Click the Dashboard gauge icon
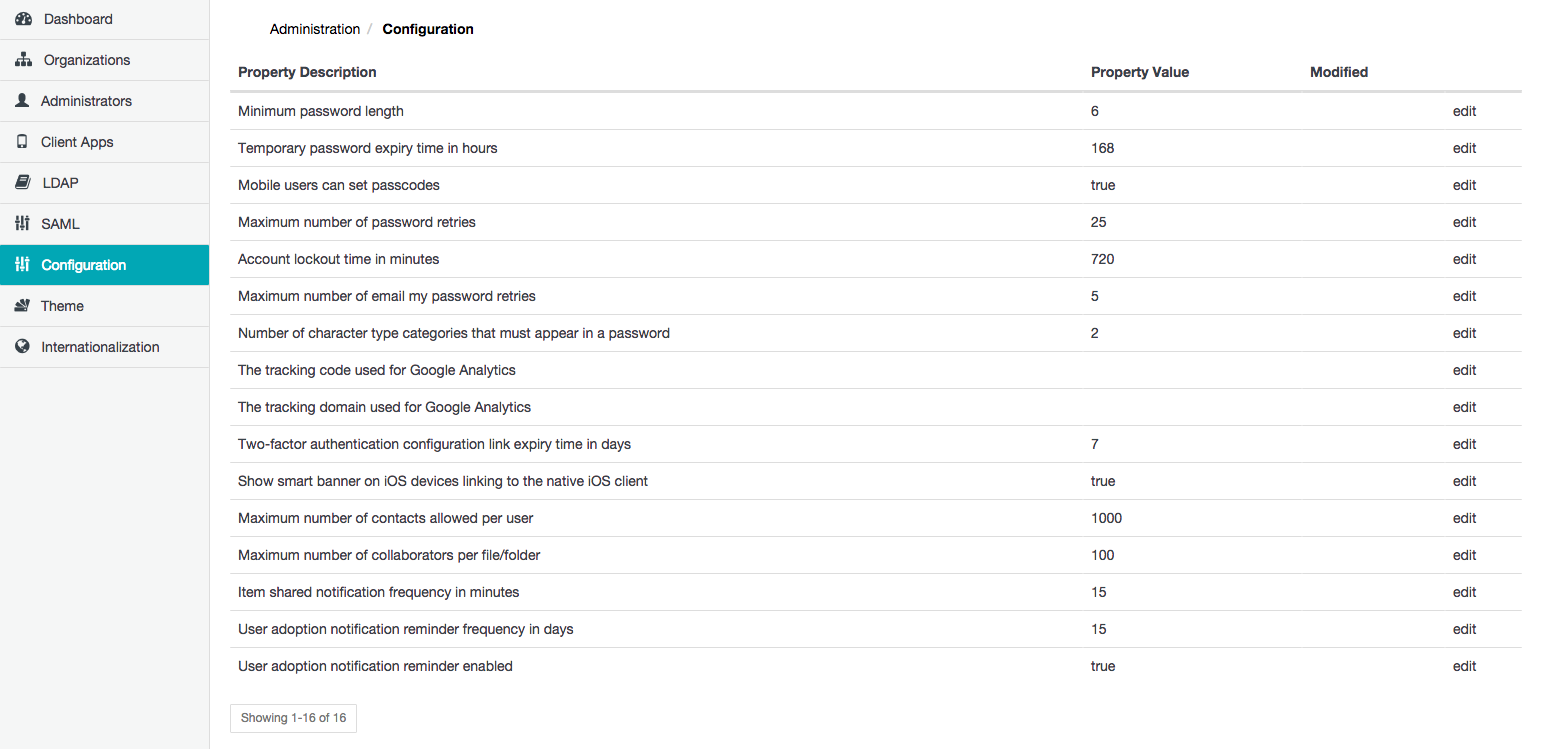1557x749 pixels. coord(24,19)
